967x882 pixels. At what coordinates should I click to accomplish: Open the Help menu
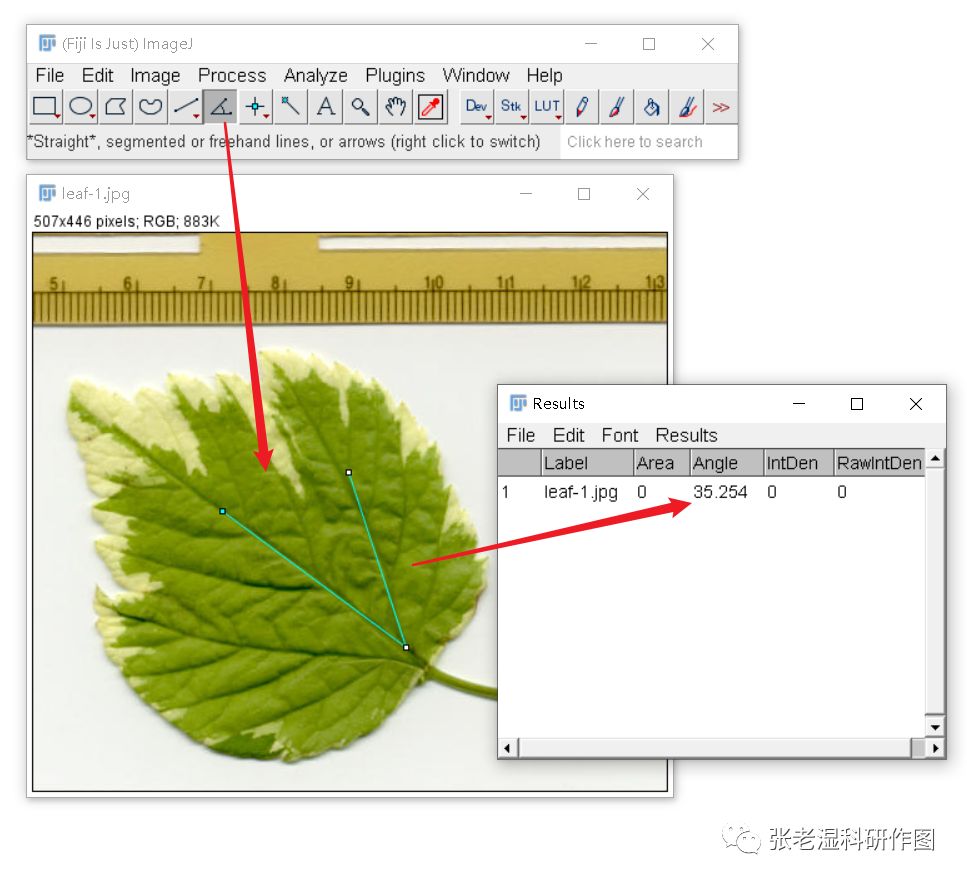click(544, 75)
